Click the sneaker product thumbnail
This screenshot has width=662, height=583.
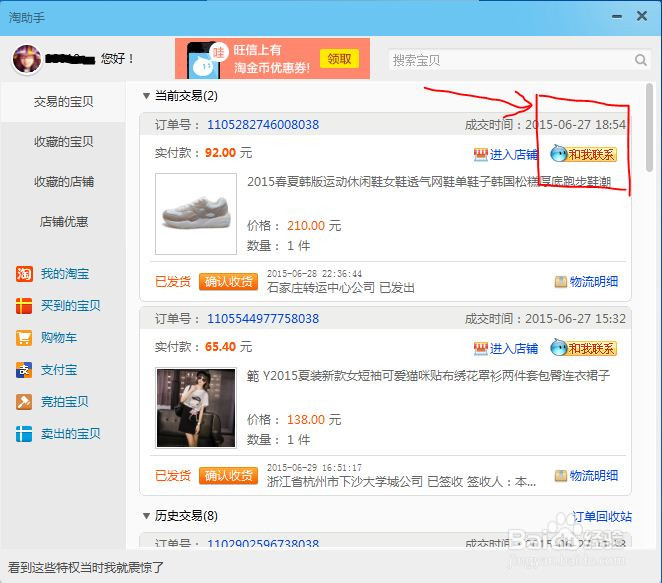pos(196,214)
